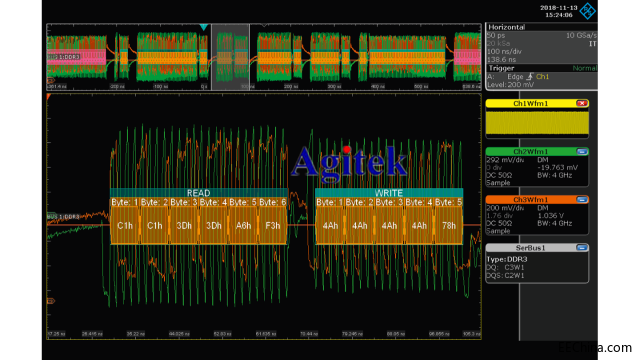This screenshot has width=640, height=360.
Task: Select the gray zoom window in overview
Action: pyautogui.click(x=231, y=57)
